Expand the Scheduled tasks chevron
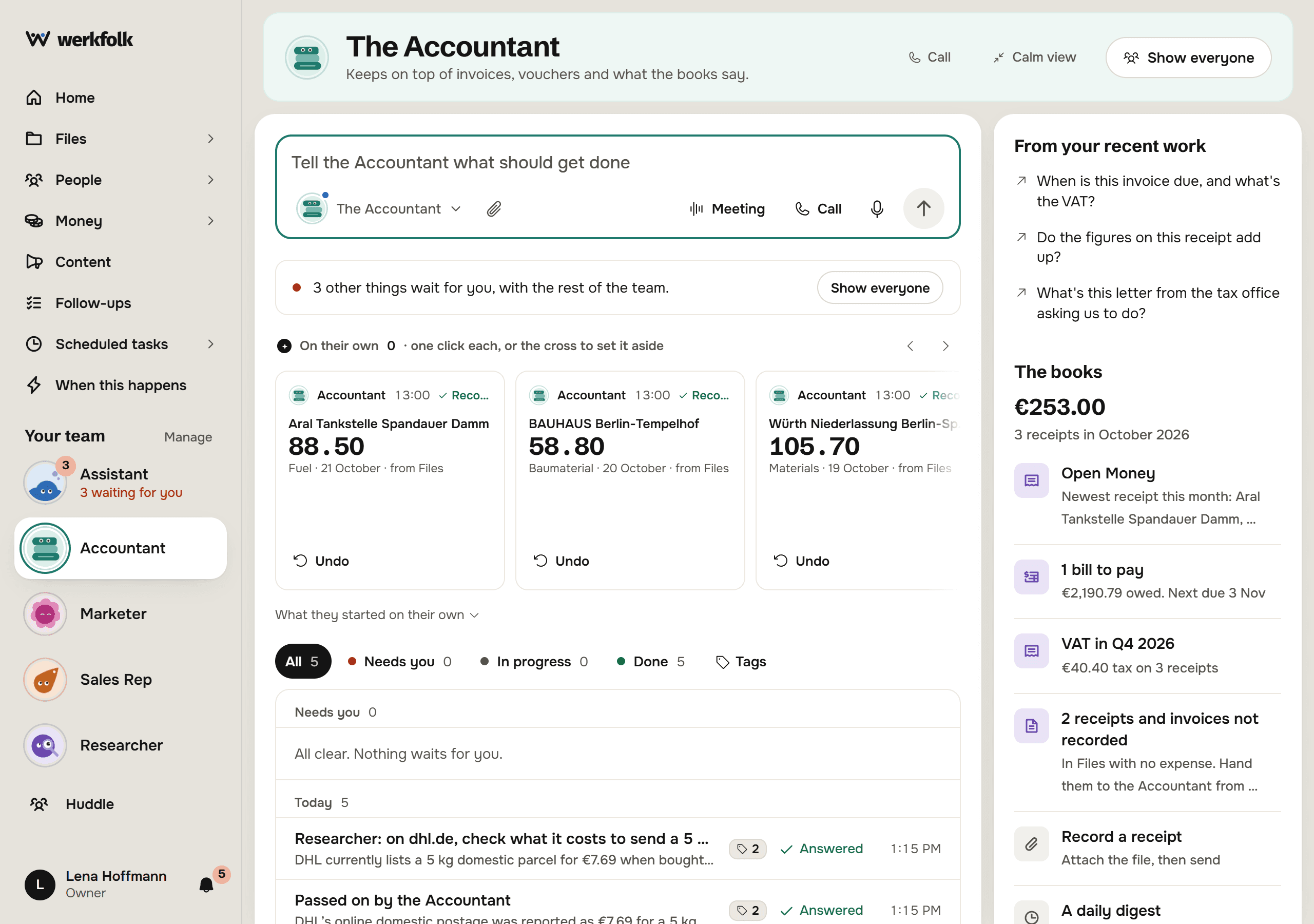Screen dimensions: 1314x924 coord(210,344)
